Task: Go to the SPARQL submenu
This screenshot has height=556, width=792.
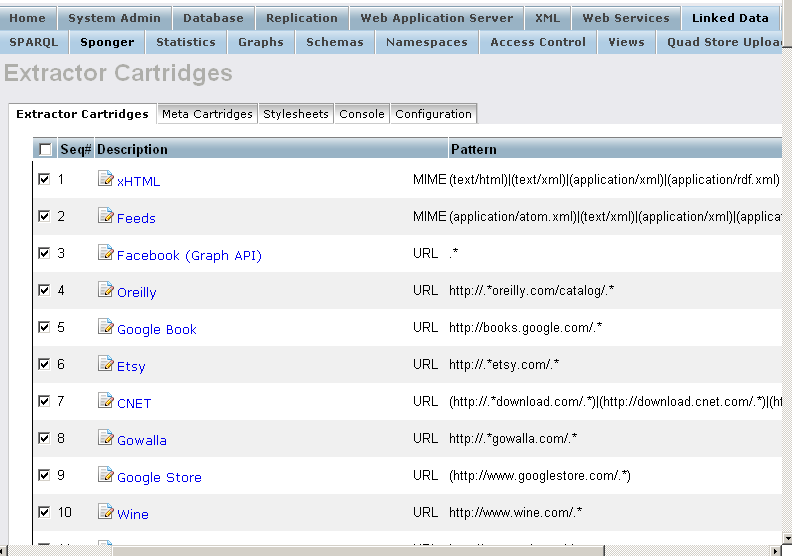Action: click(34, 42)
